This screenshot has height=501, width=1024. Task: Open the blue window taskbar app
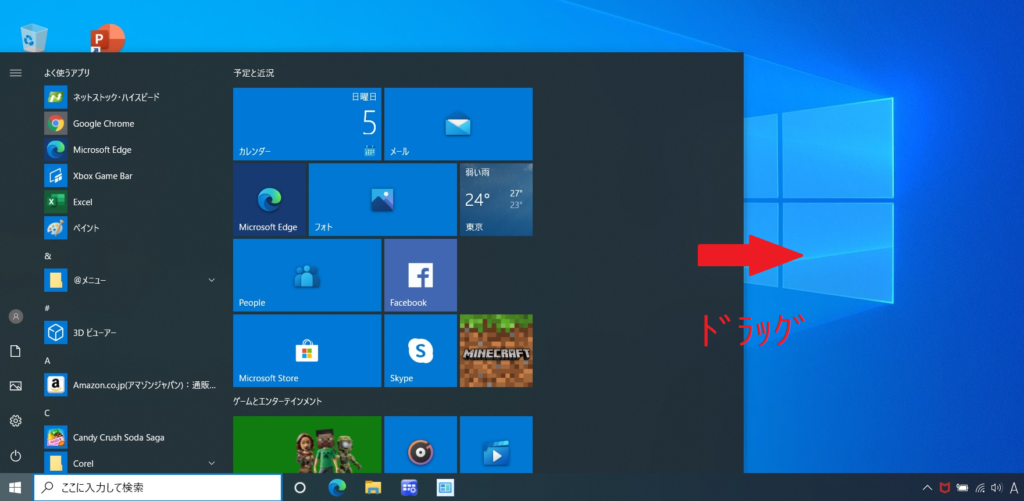tap(445, 487)
